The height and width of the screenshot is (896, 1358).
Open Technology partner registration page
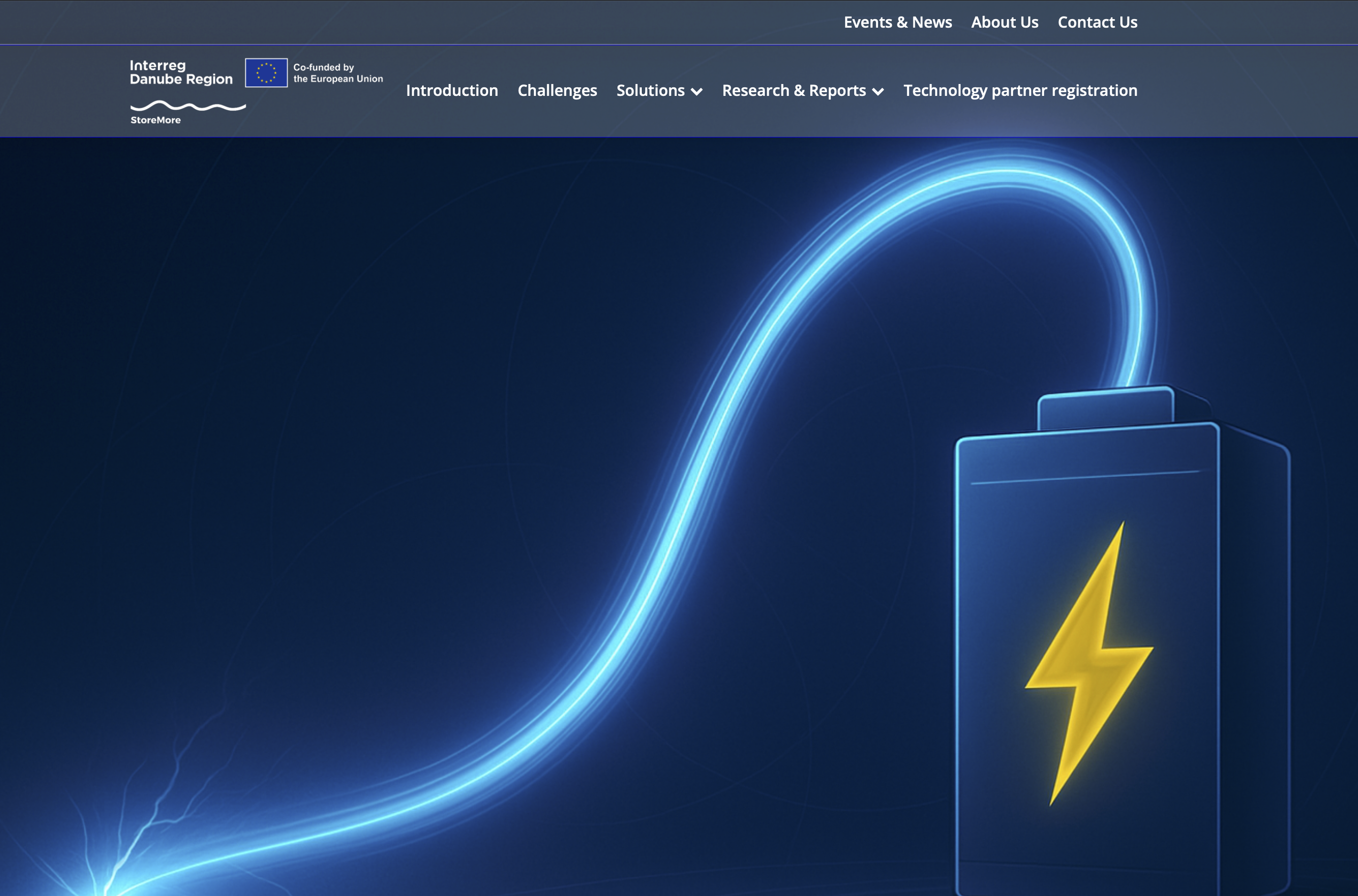(1020, 90)
